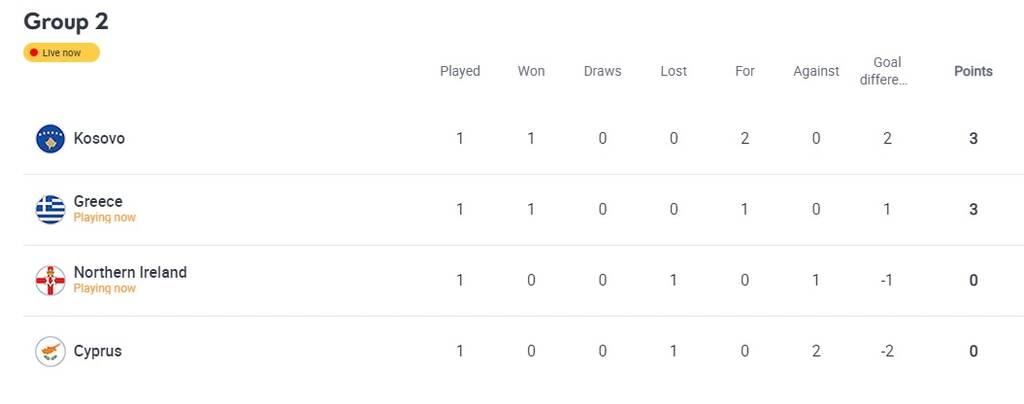Click Northern Ireland's Playing now label
Viewport: 1024px width, 404px height.
click(104, 289)
